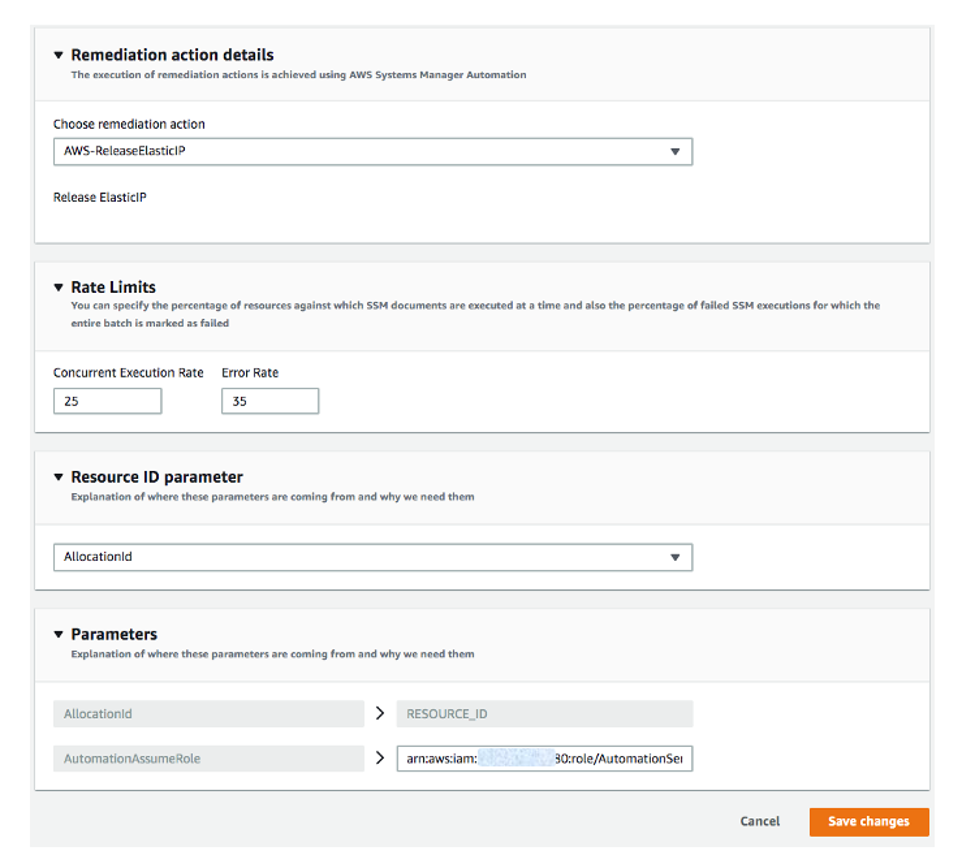
Task: Select the Error Rate field
Action: (269, 400)
